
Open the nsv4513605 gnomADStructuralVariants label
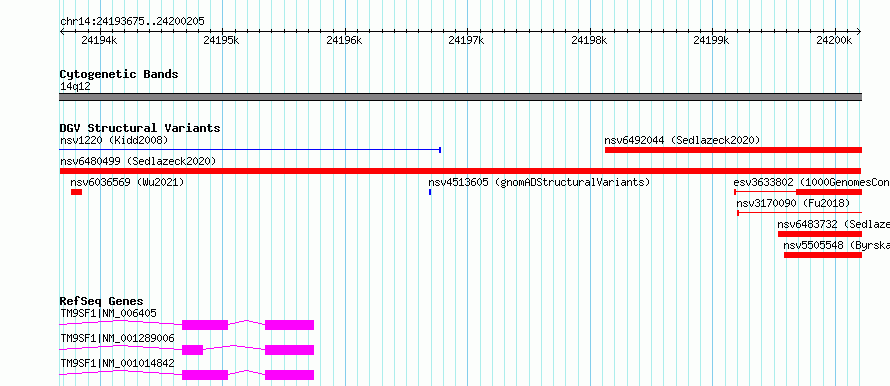click(539, 183)
